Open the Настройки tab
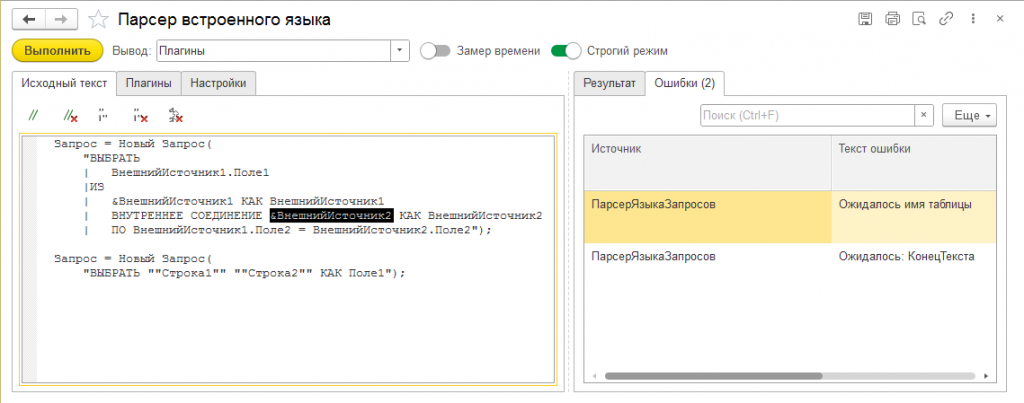 218,84
